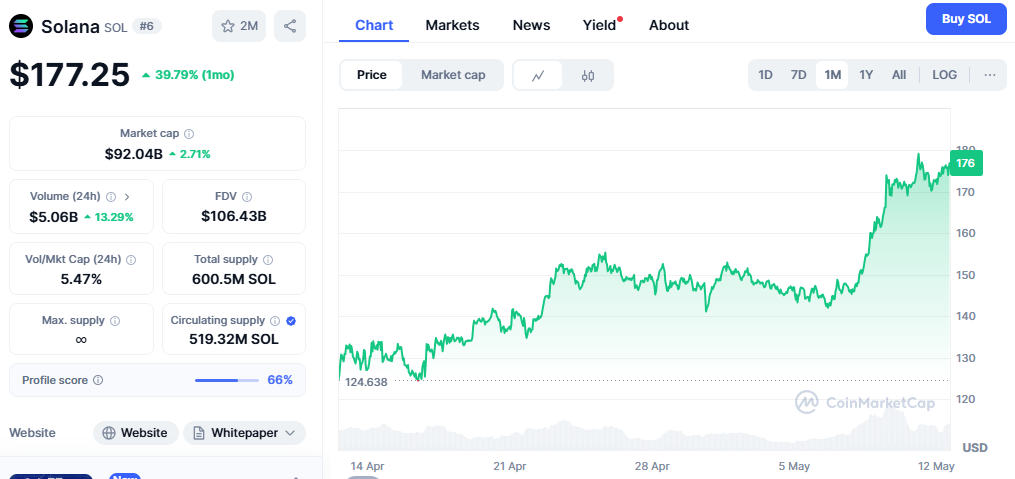Click the $92.04B market cap value
Viewport: 1015px width, 479px height.
click(x=134, y=154)
